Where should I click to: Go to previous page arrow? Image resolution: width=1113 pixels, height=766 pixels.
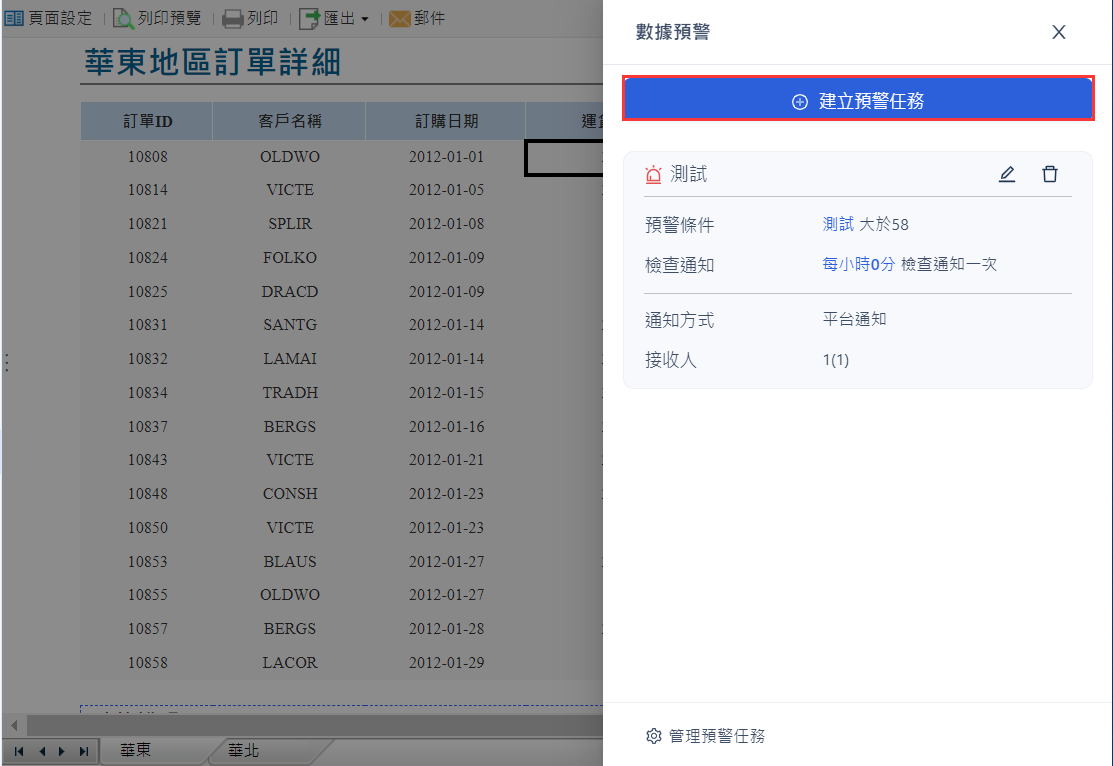tap(42, 751)
